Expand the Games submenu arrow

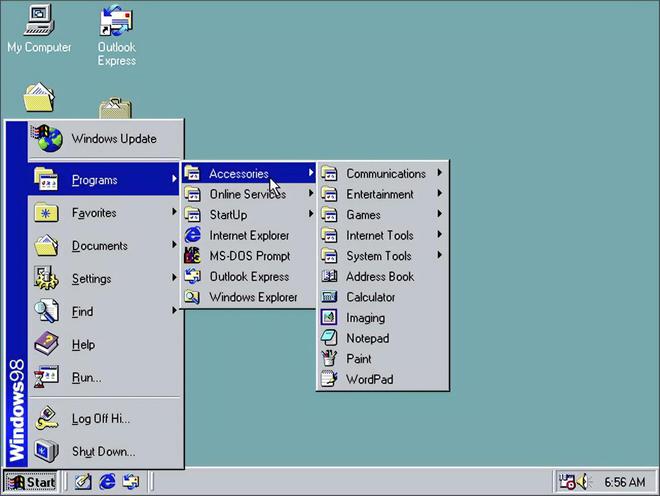(439, 214)
